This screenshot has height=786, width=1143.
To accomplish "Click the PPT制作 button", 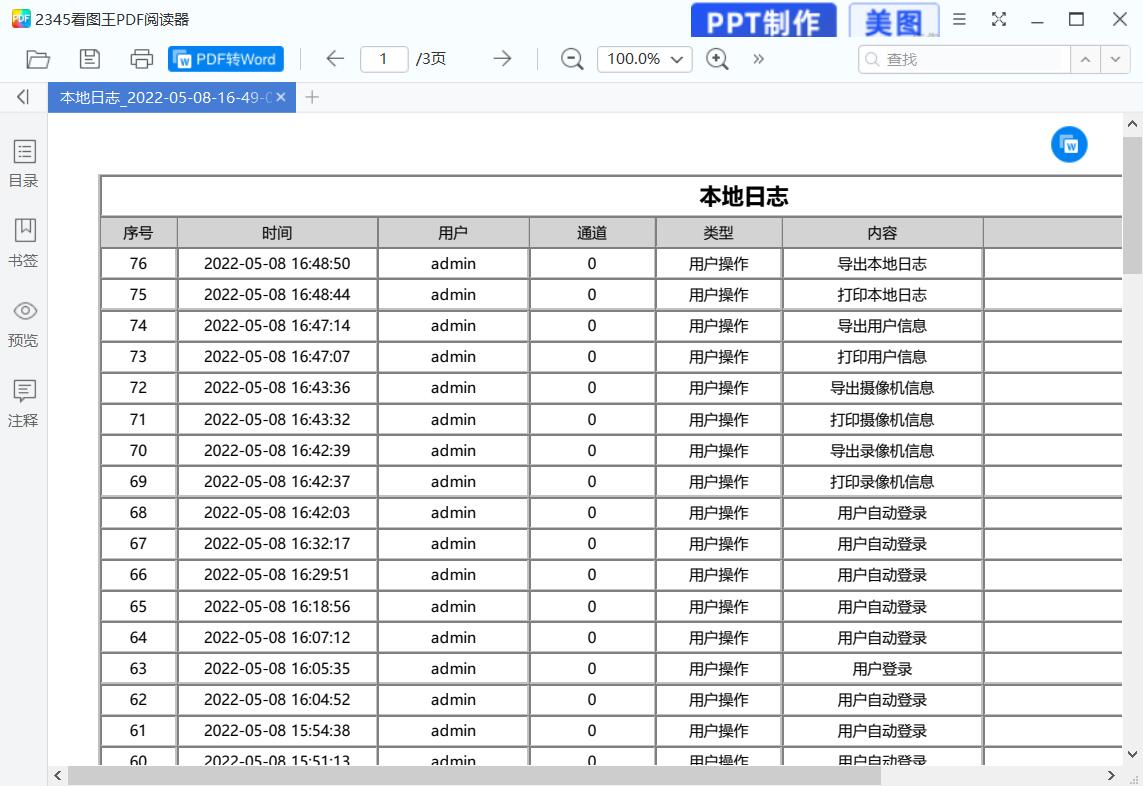I will click(763, 20).
